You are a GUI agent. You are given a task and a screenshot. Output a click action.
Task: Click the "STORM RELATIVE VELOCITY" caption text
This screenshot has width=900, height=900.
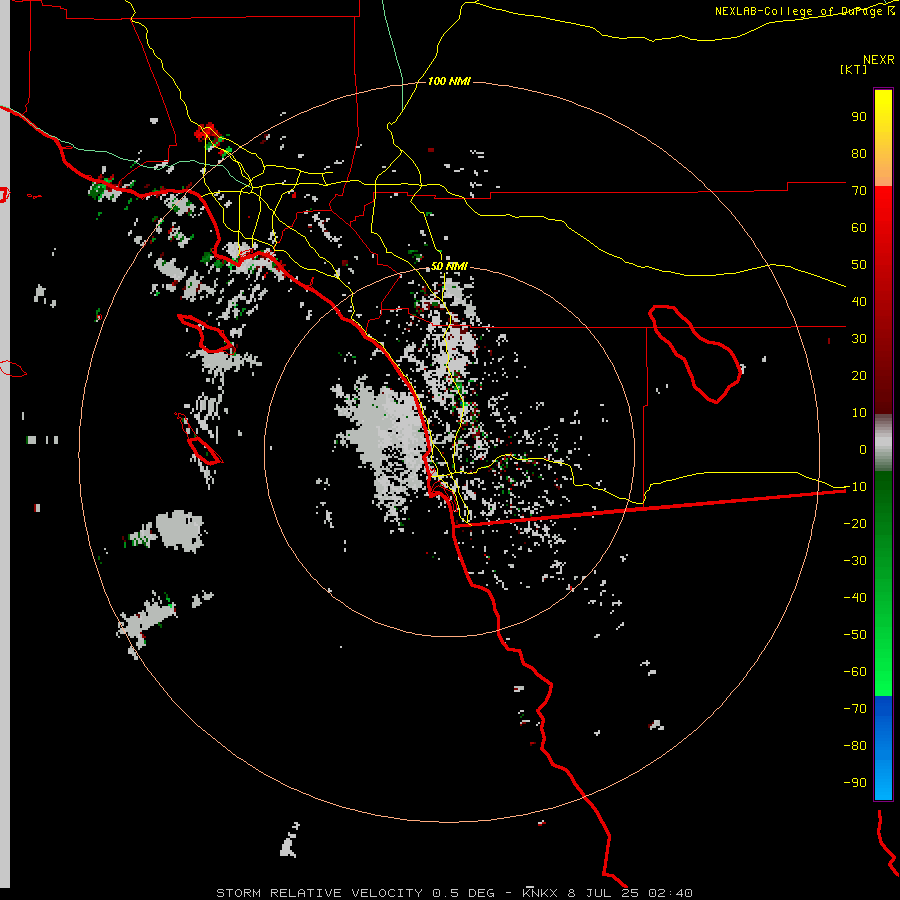coord(320,893)
